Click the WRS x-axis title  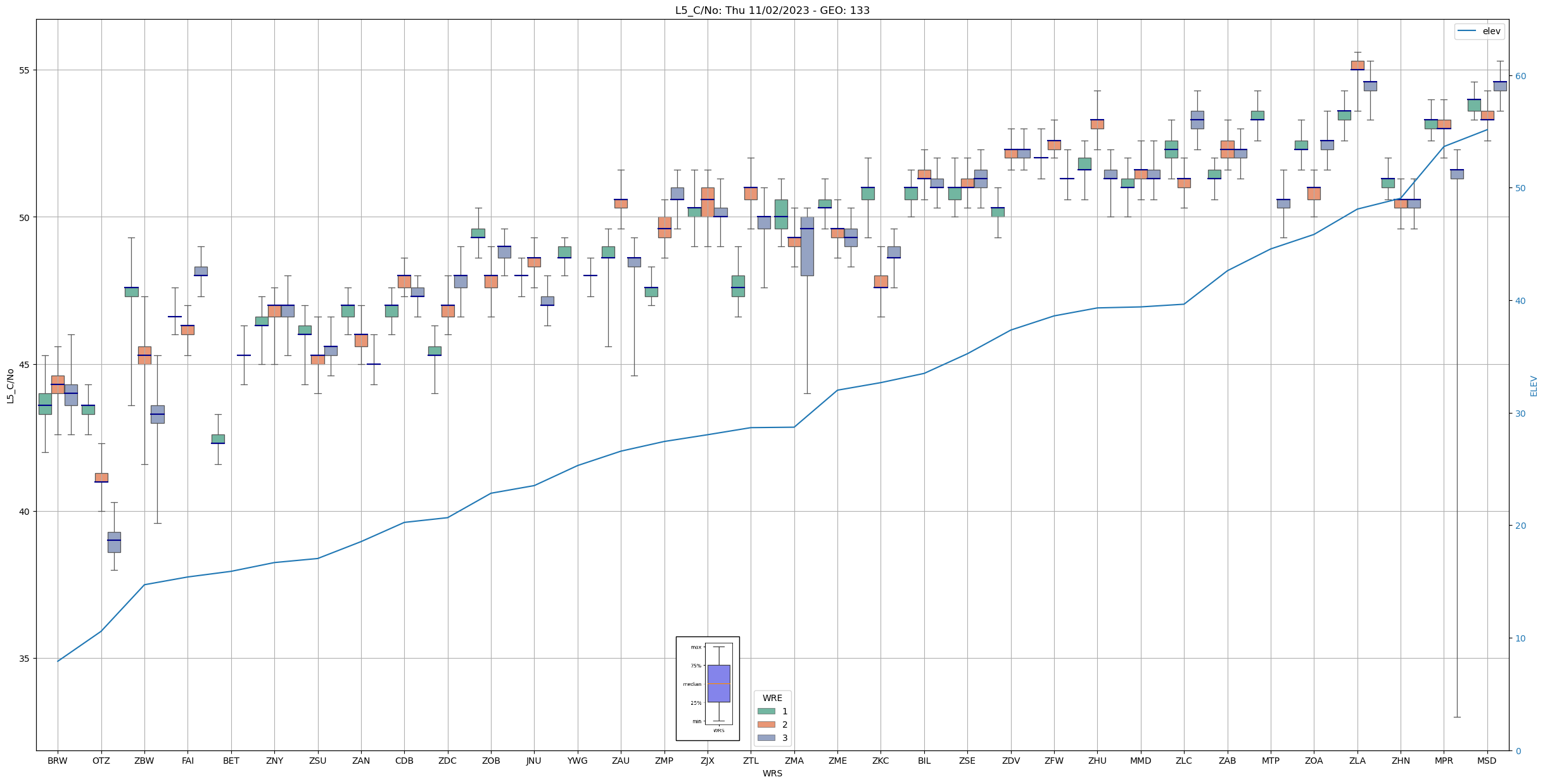[x=772, y=773]
